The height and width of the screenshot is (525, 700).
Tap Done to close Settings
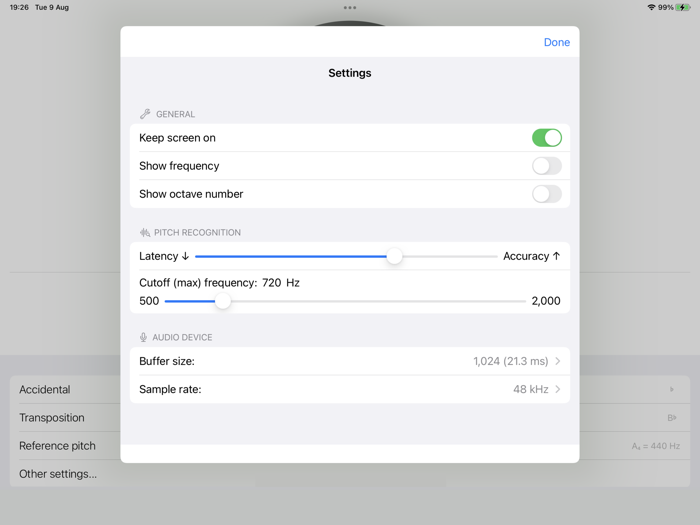click(557, 42)
